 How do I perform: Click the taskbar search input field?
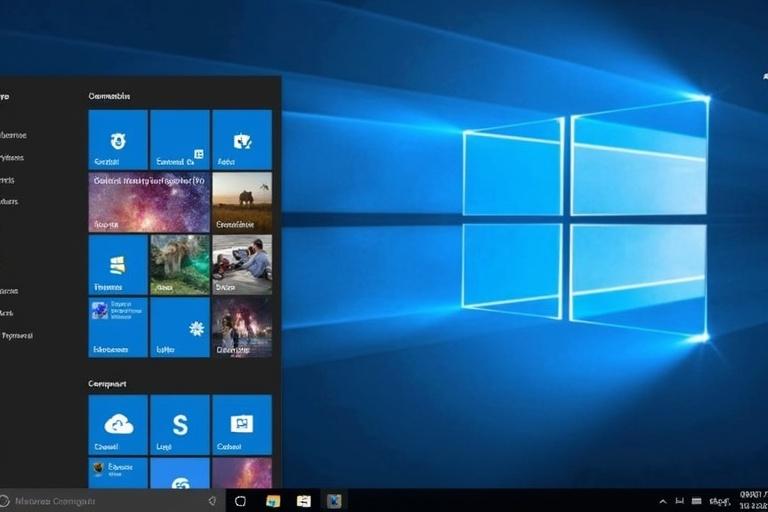[112, 501]
